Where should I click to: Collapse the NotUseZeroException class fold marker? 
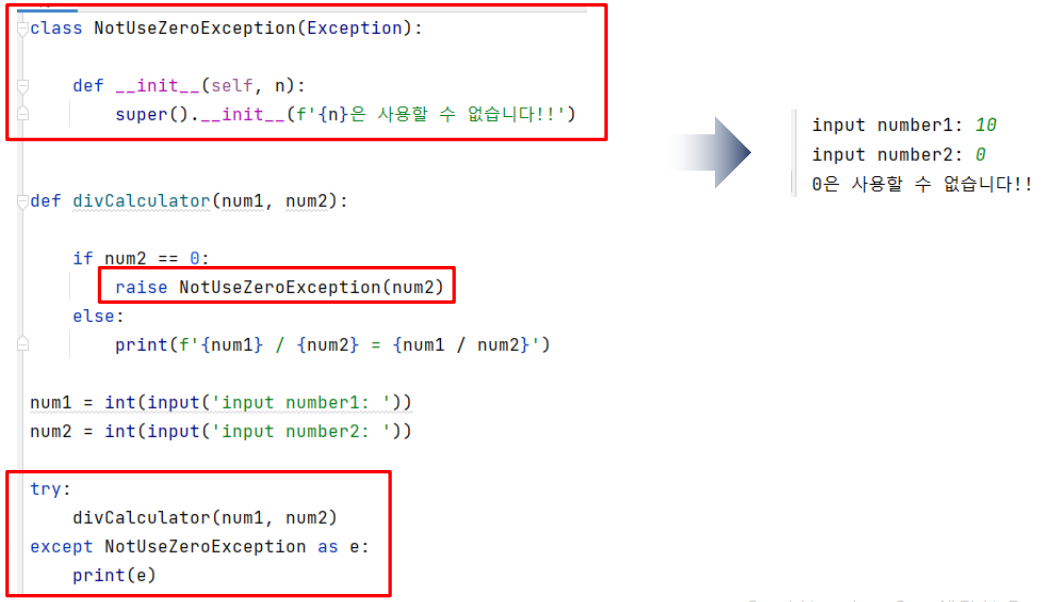(23, 29)
